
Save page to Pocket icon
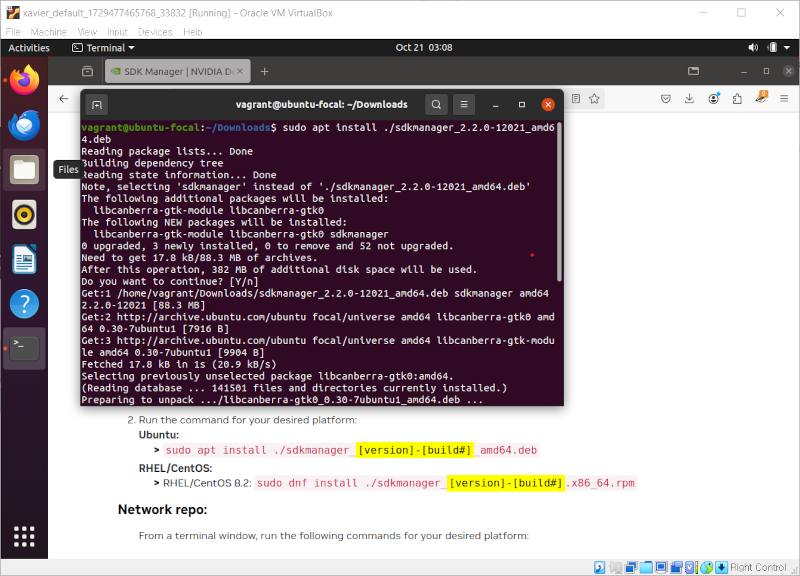pyautogui.click(x=666, y=99)
